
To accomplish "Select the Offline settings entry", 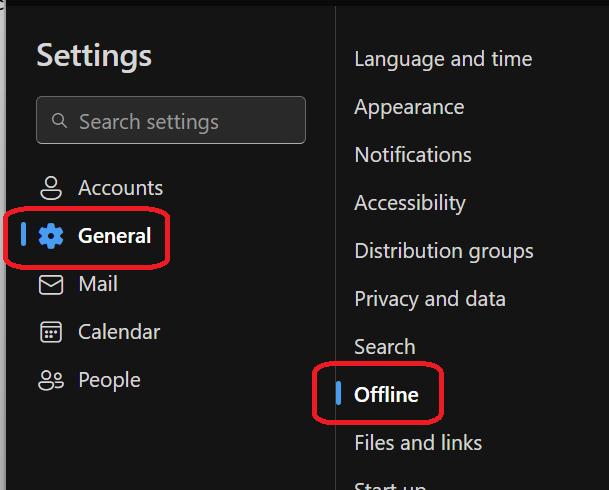I will (386, 395).
